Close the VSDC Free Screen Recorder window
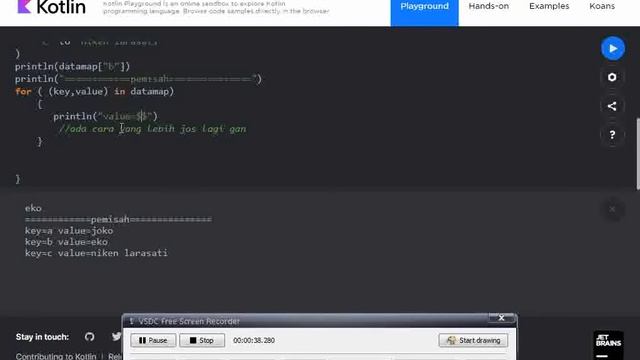640x360 pixels. point(502,318)
